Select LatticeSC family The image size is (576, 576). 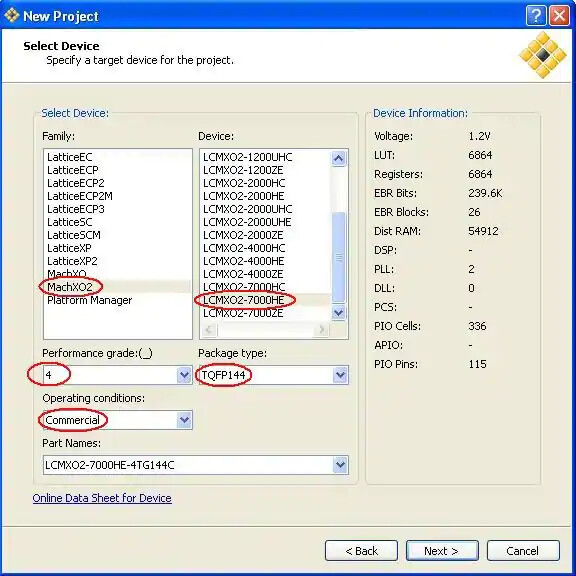coord(70,222)
